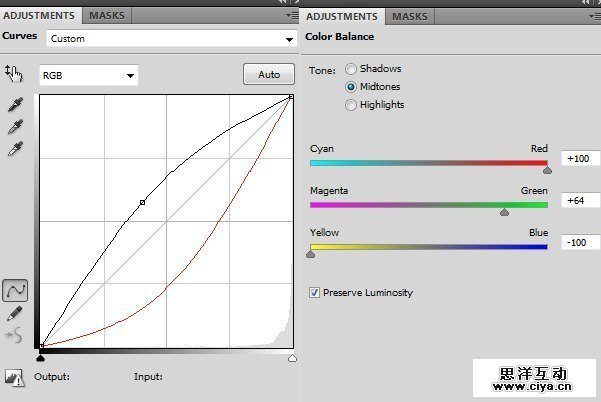Click the smooth curve icon
Image resolution: width=601 pixels, height=402 pixels.
click(x=14, y=333)
